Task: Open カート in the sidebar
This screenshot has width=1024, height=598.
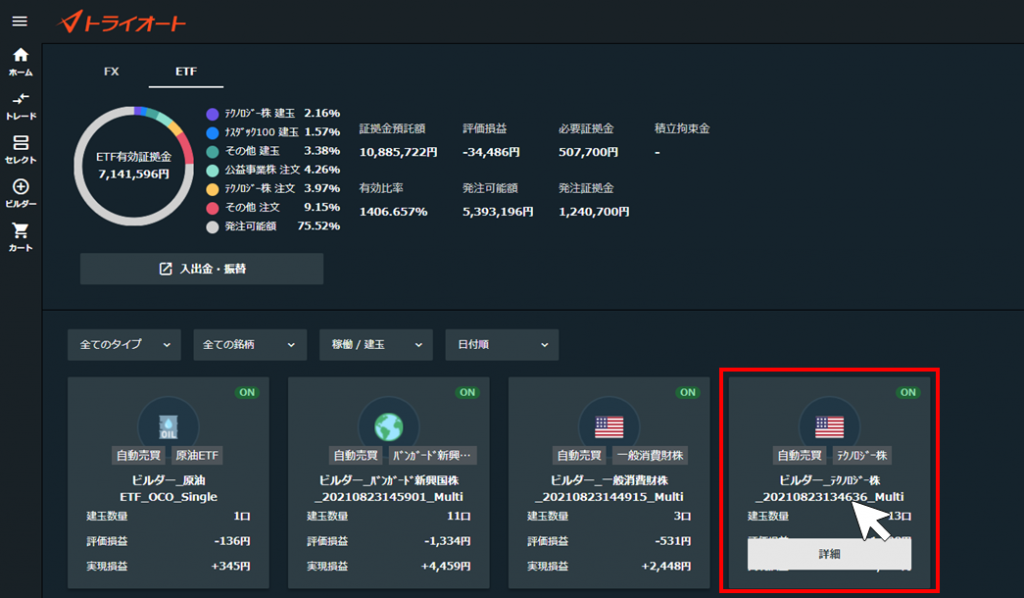Action: coord(21,237)
